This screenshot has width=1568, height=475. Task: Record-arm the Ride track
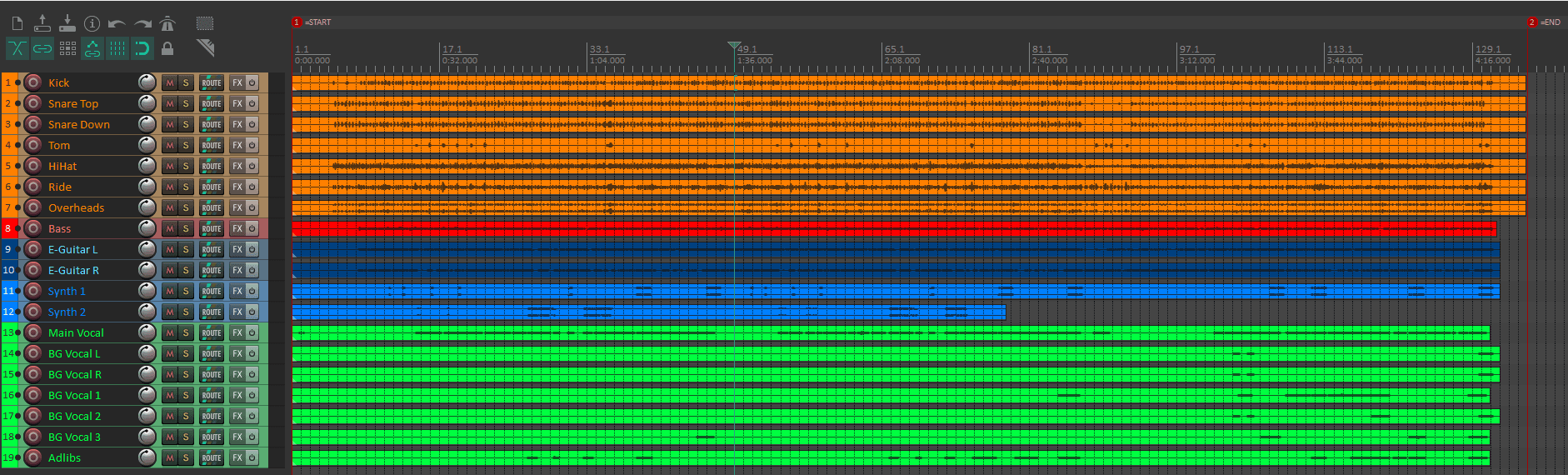click(x=33, y=187)
